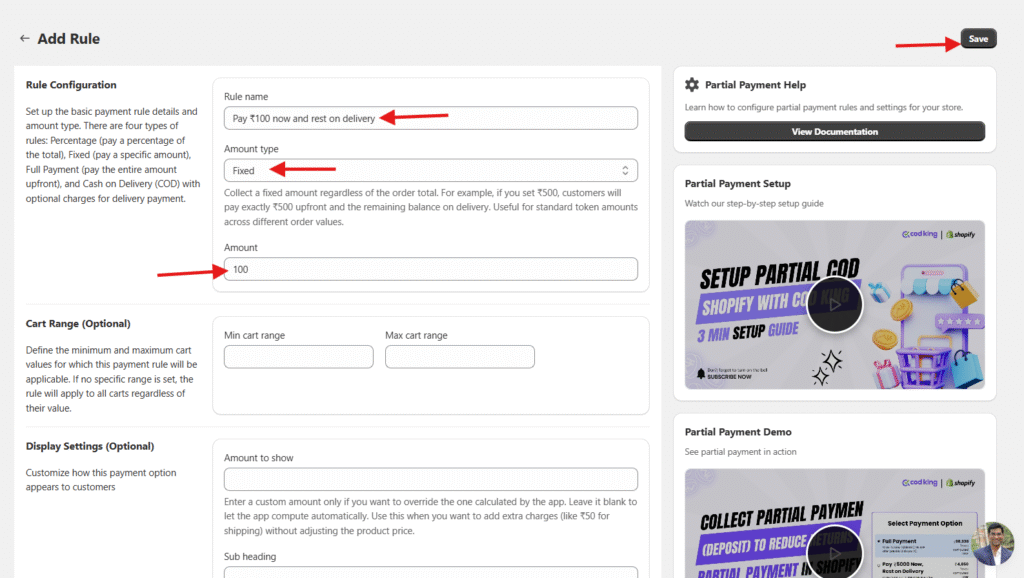
Task: Click the back arrow beside Add Rule
Action: (24, 39)
